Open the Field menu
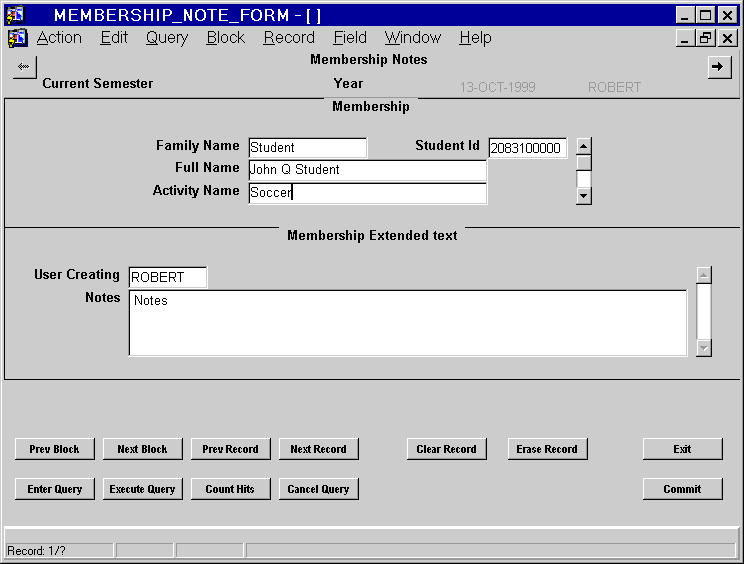The width and height of the screenshot is (744, 564). pyautogui.click(x=350, y=37)
